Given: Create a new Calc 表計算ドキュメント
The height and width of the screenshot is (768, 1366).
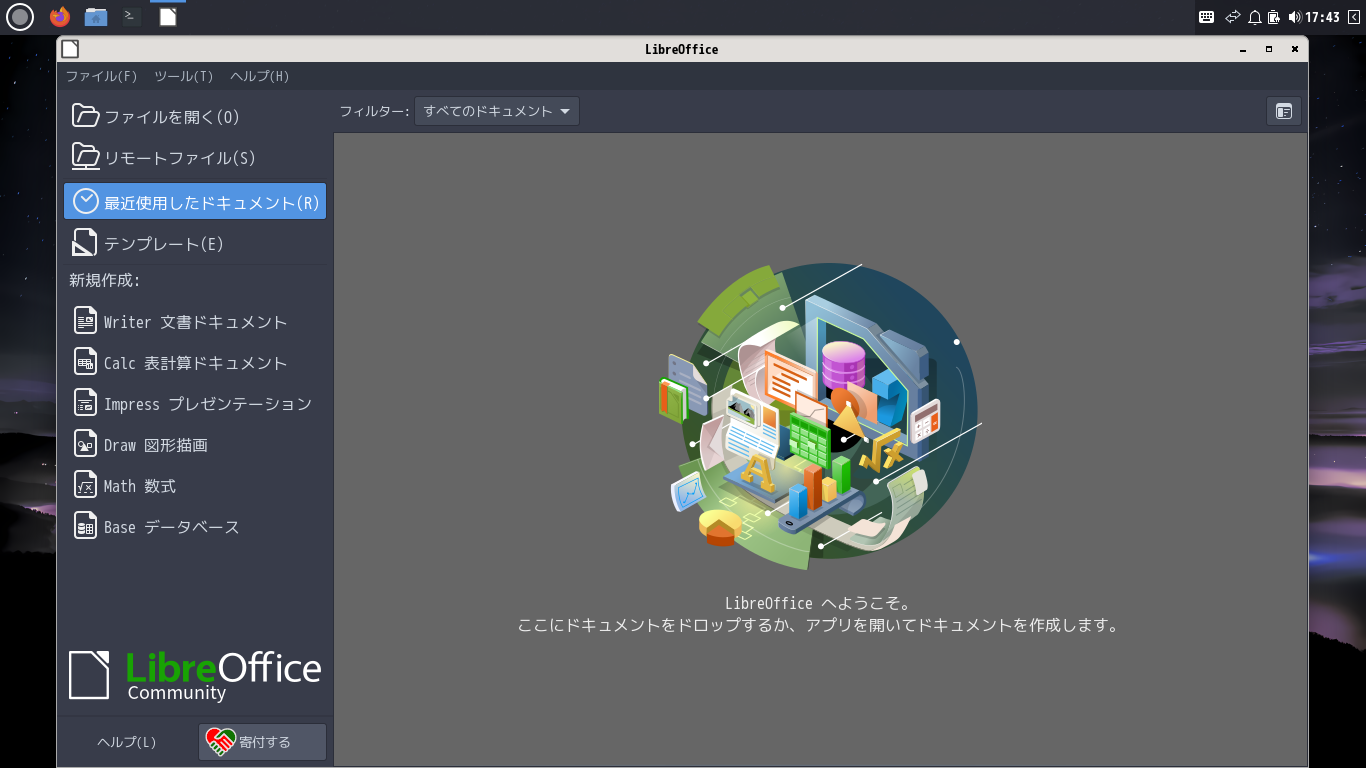Looking at the screenshot, I should (x=195, y=363).
